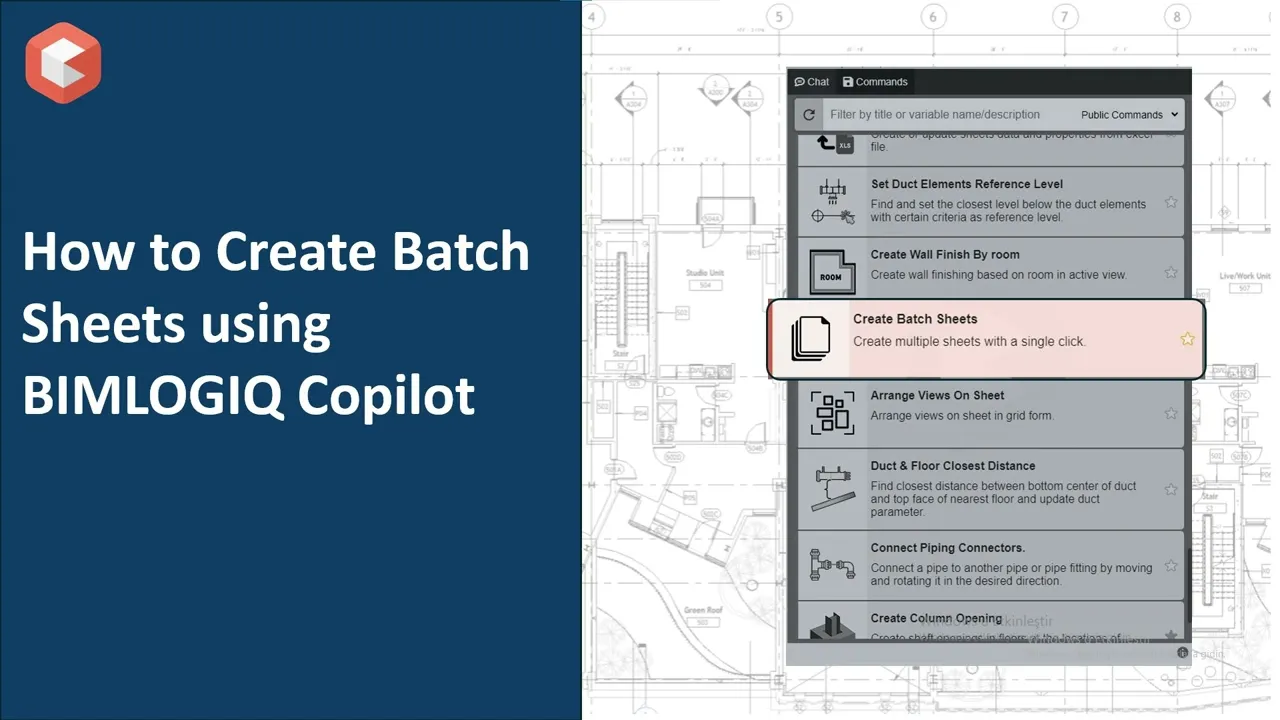Star the Arrange Views On Sheet command
The width and height of the screenshot is (1280, 720).
pyautogui.click(x=1171, y=413)
